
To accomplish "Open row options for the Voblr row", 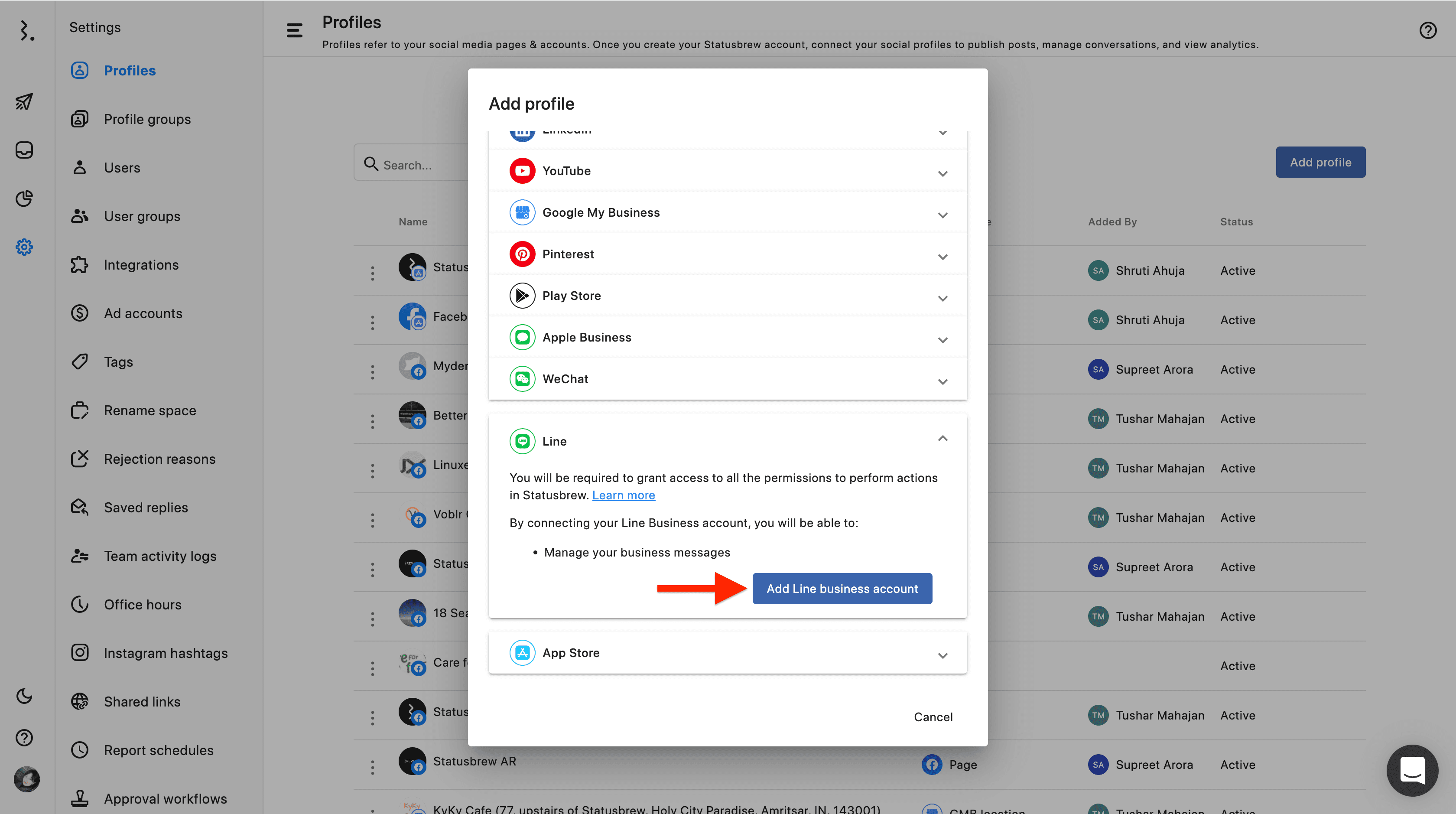I will [x=373, y=520].
